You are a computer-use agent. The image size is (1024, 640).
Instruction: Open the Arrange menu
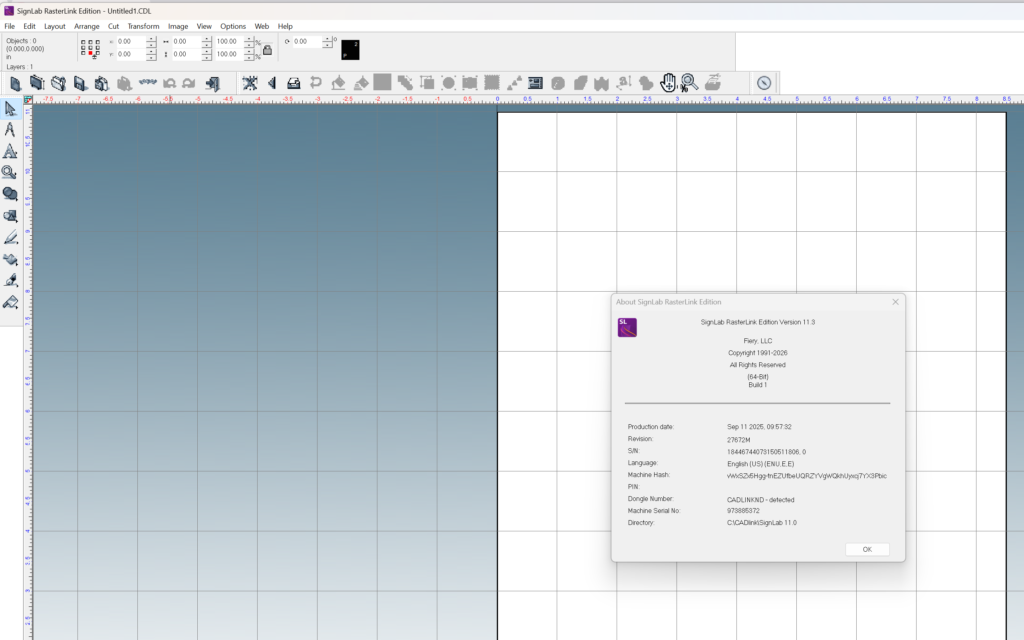(x=87, y=26)
